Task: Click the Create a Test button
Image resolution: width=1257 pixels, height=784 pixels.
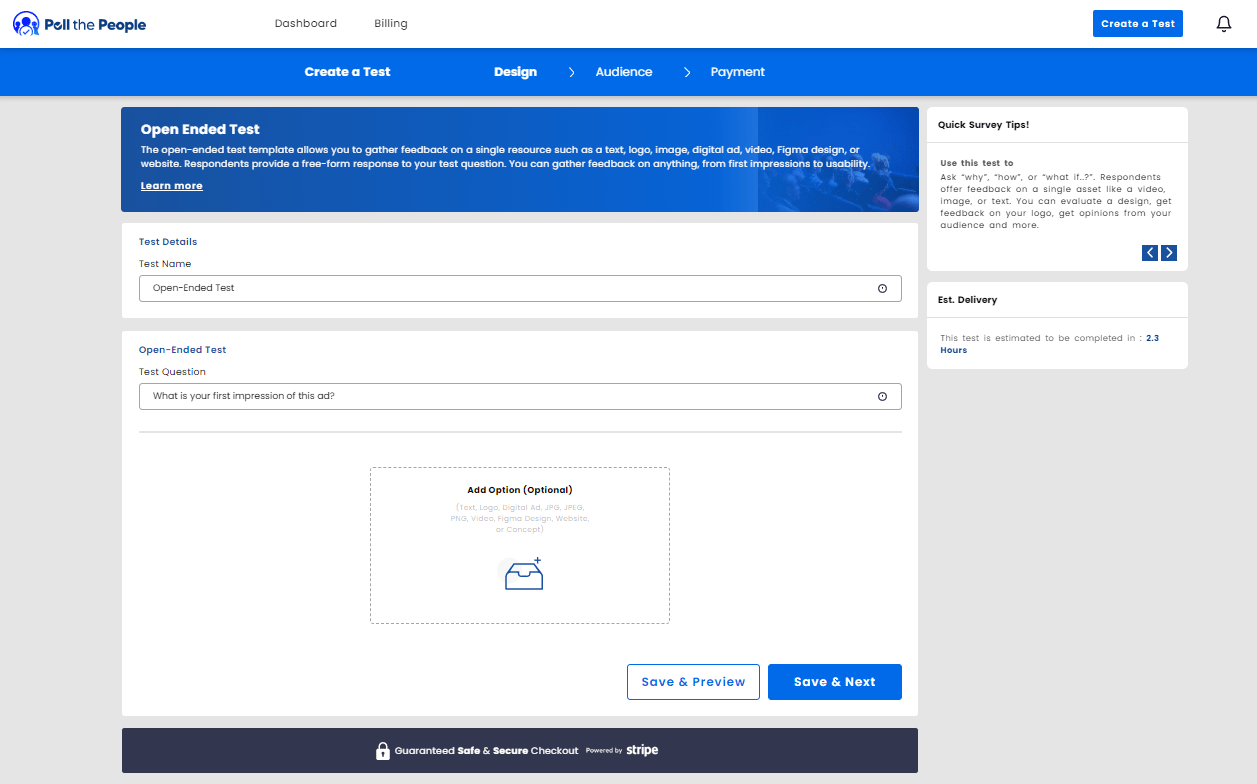Action: click(x=1137, y=22)
